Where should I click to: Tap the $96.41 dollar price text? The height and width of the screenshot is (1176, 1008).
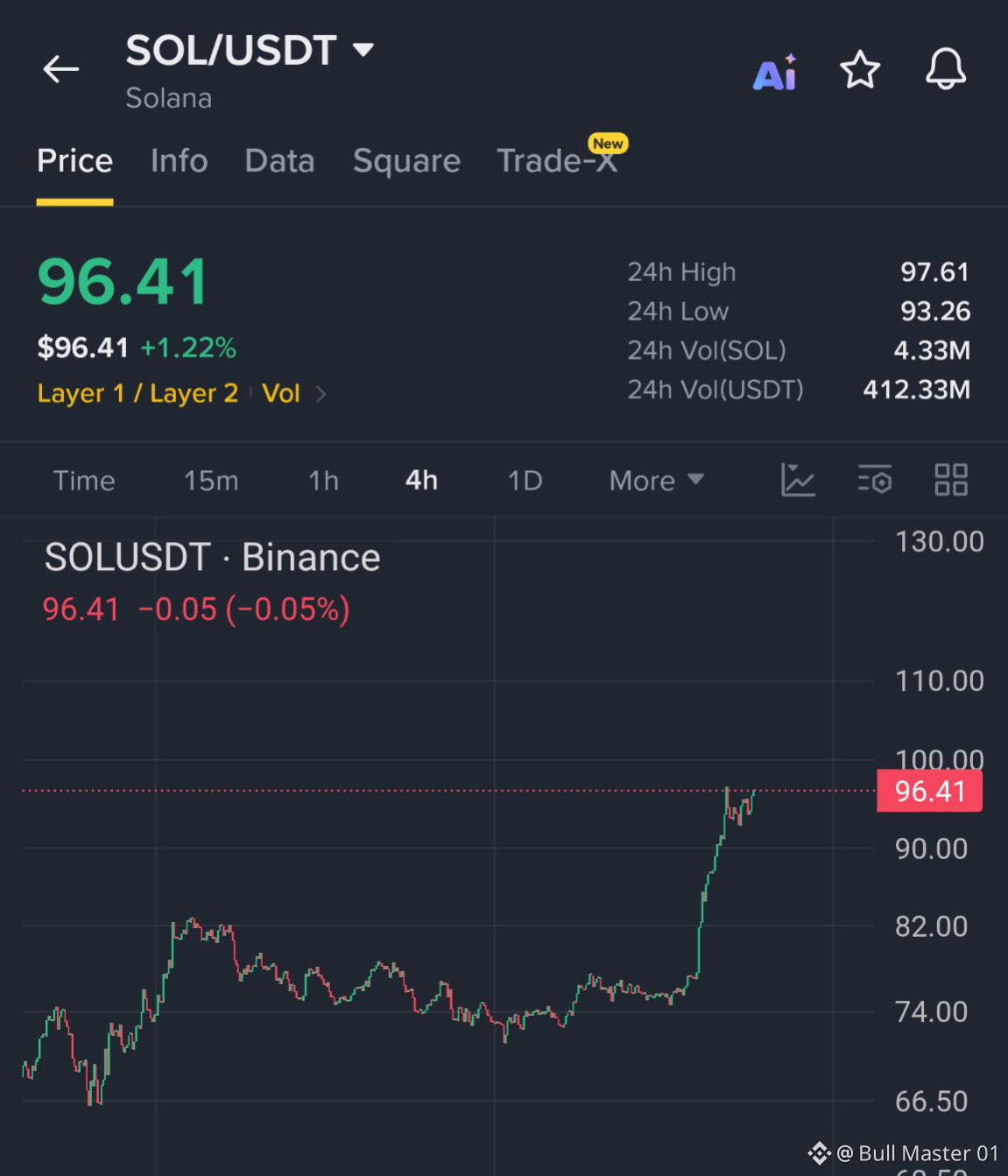(x=83, y=348)
